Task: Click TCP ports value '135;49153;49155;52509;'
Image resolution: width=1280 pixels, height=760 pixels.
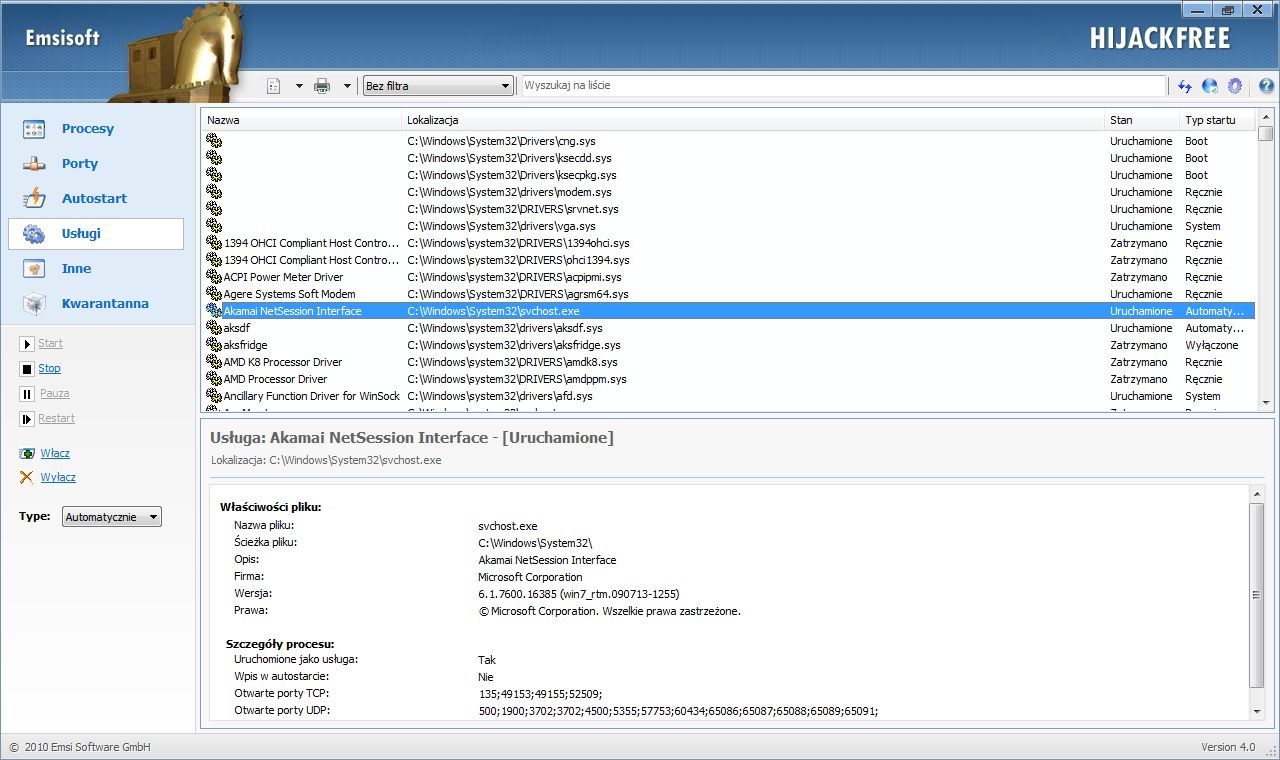Action: [x=540, y=694]
